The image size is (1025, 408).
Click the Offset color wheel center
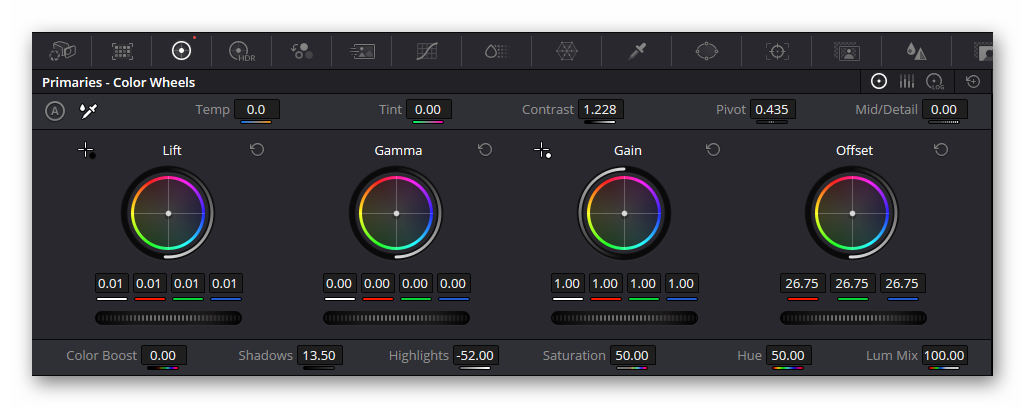(852, 213)
